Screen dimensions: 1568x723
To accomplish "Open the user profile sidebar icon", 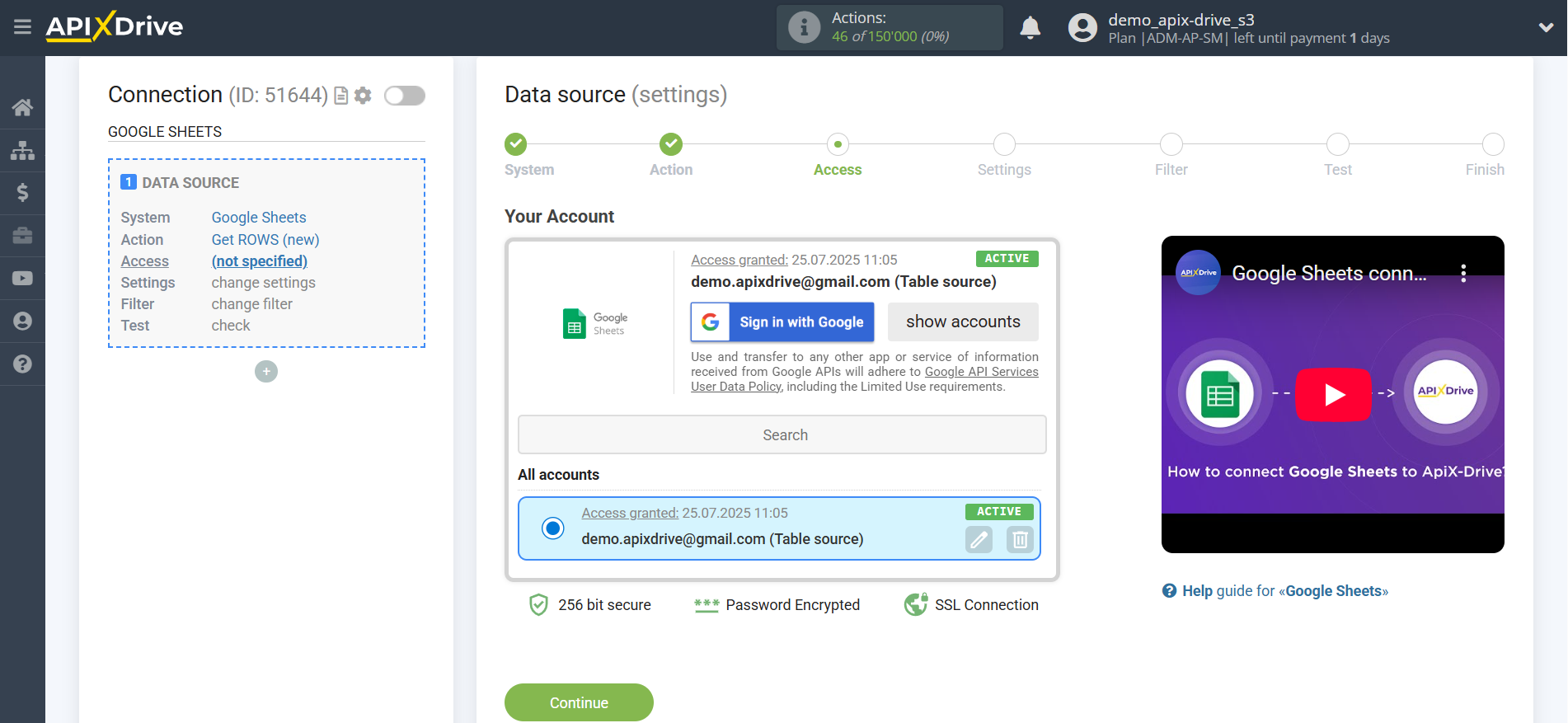I will point(22,321).
